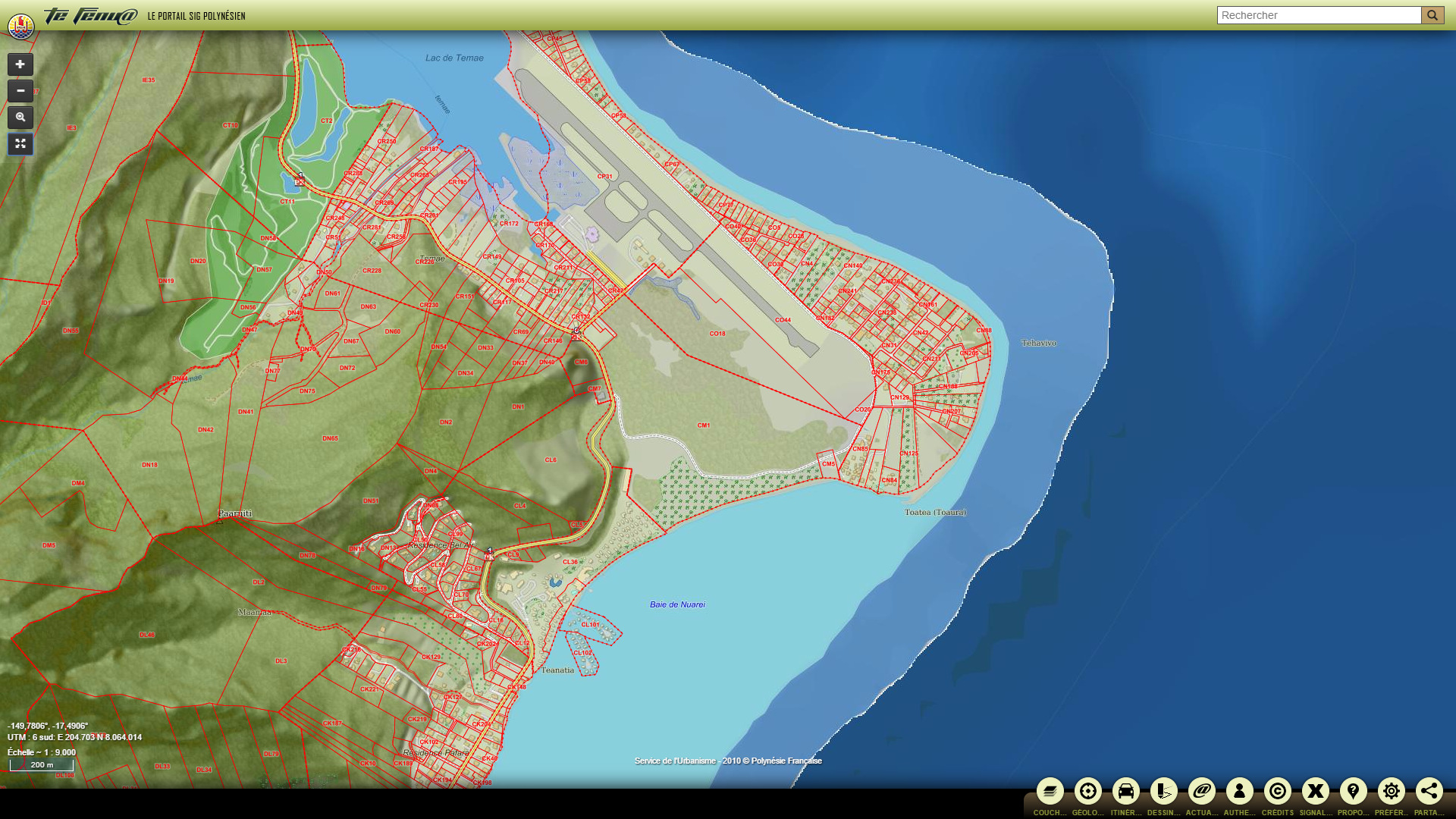Activate the zoom box magnifier tool

(20, 118)
